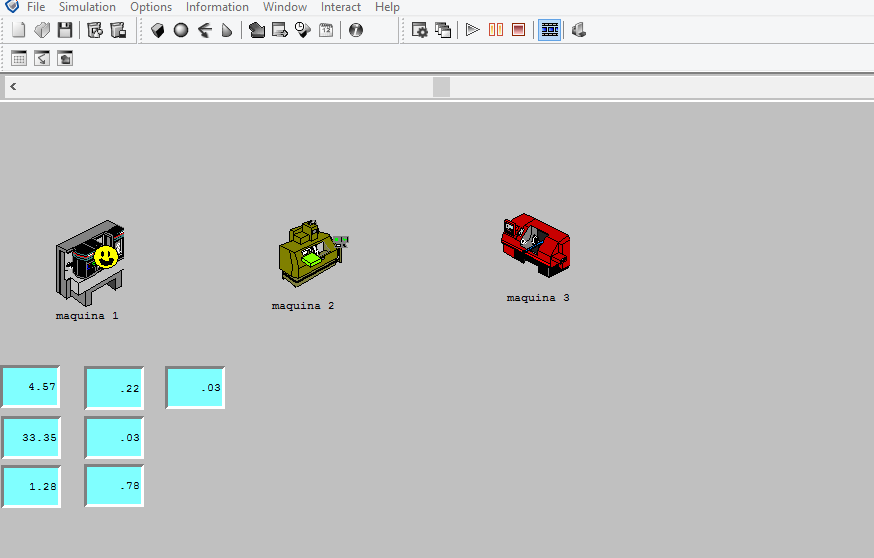This screenshot has height=558, width=874.
Task: Select the red maquina 3 machine
Action: tap(536, 245)
